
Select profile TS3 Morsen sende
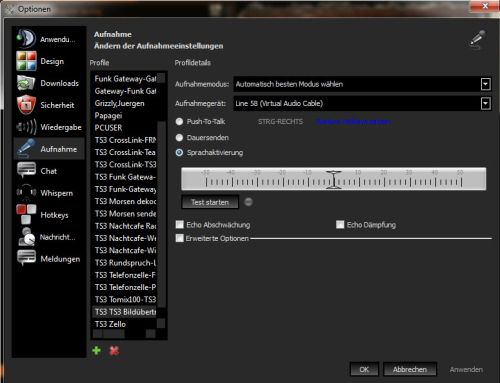(125, 214)
